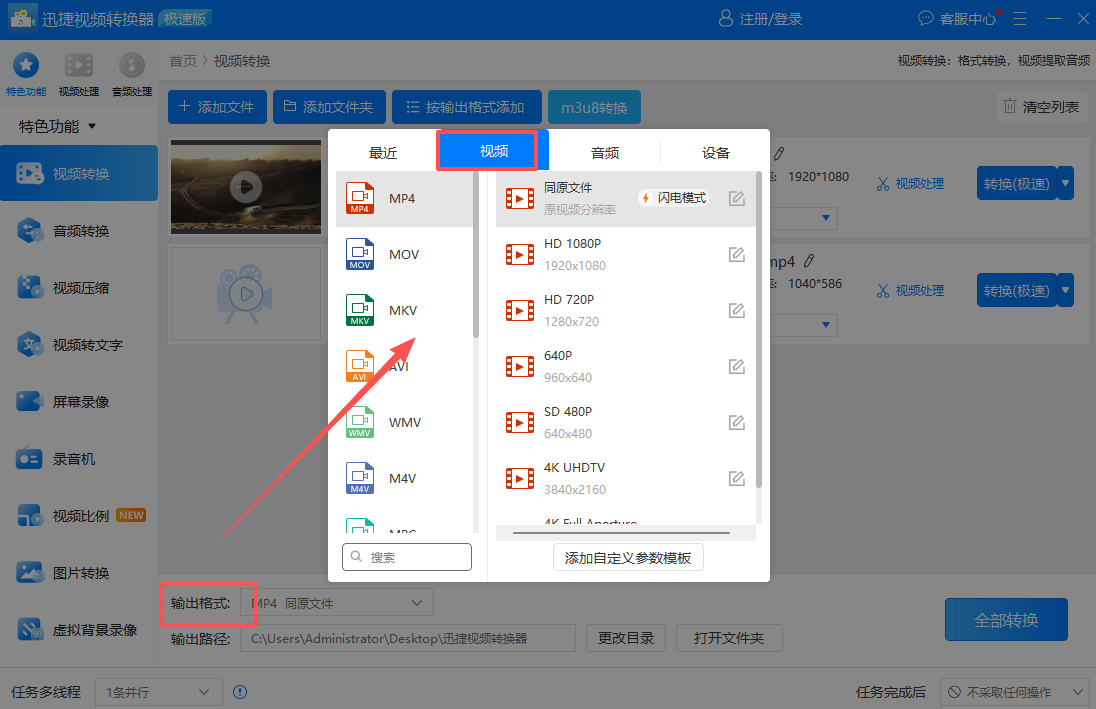This screenshot has width=1096, height=709.
Task: Click 添加自定义参数模板
Action: (627, 557)
